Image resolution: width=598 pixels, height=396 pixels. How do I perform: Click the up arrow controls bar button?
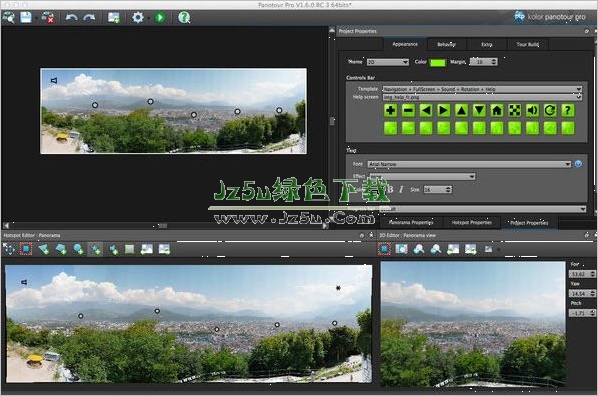461,111
